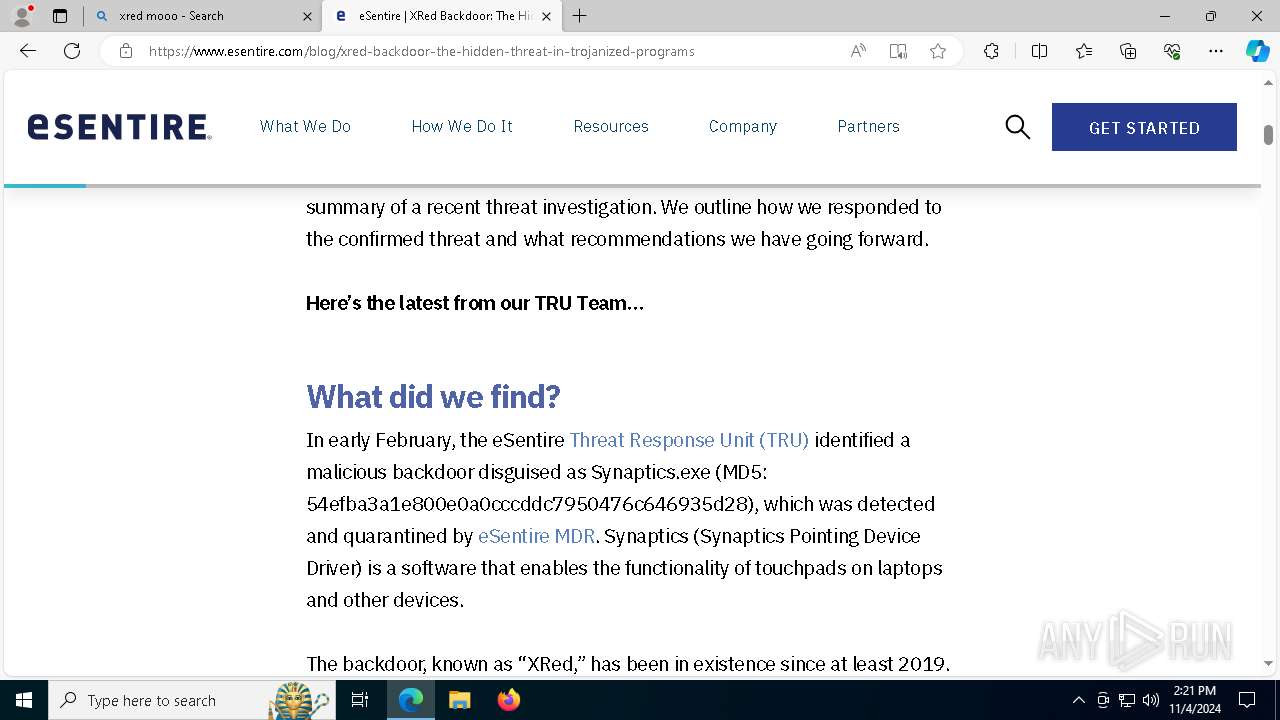Open the Windows Start menu
1280x720 pixels.
coord(24,700)
